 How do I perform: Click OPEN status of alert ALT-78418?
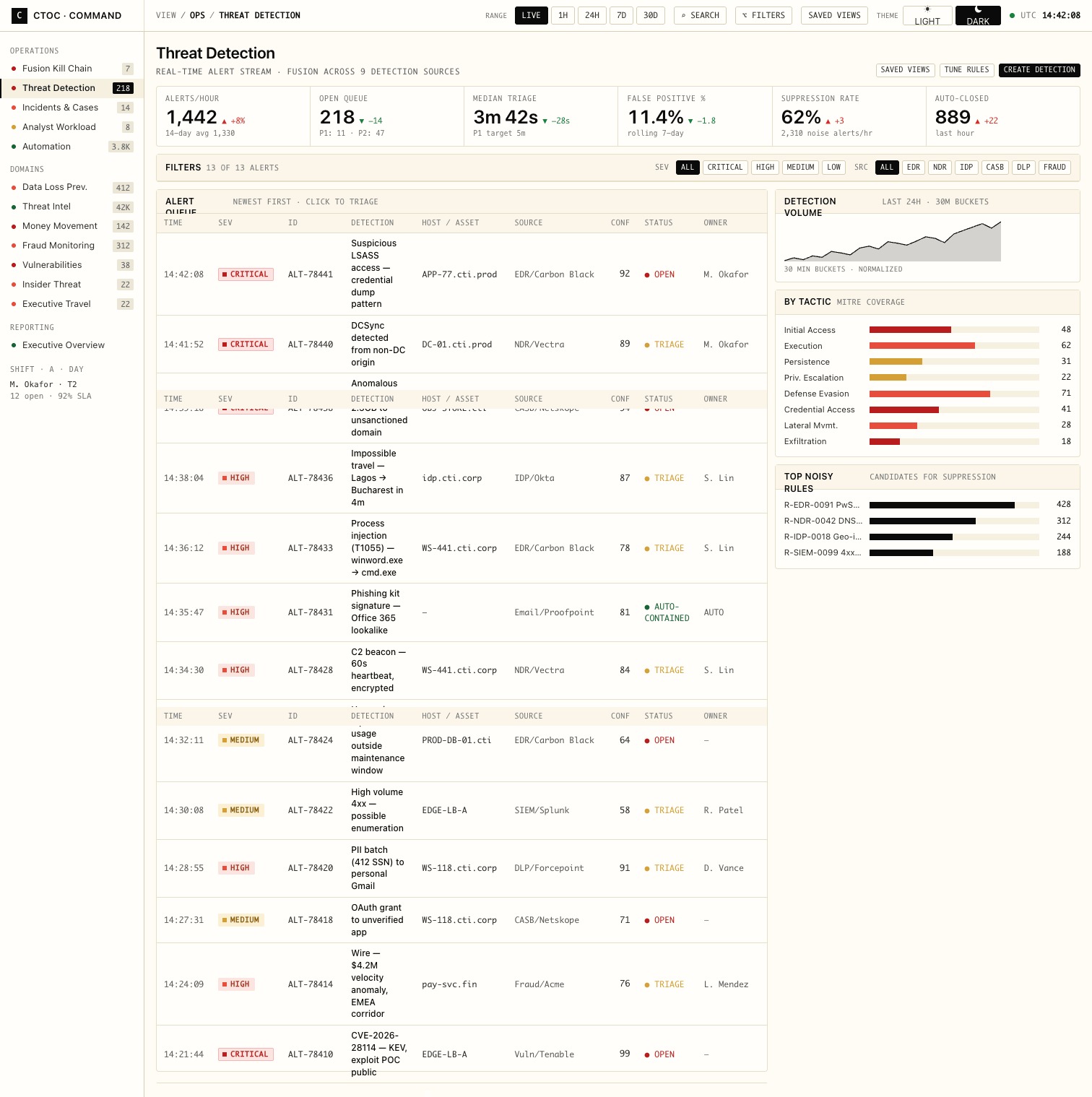click(659, 920)
